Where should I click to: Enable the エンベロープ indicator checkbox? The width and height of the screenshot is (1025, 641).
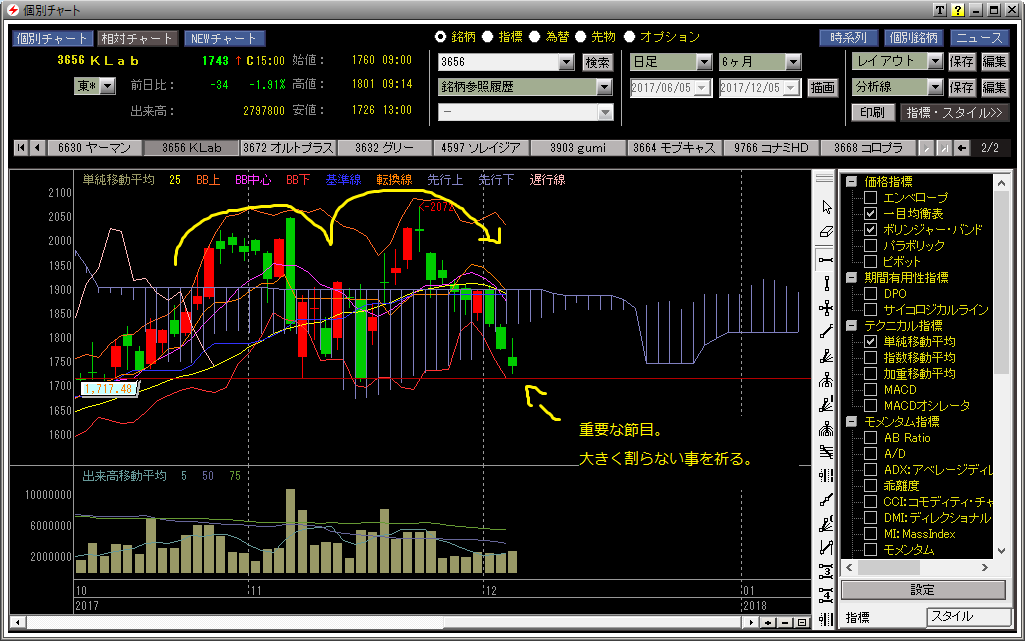[871, 198]
